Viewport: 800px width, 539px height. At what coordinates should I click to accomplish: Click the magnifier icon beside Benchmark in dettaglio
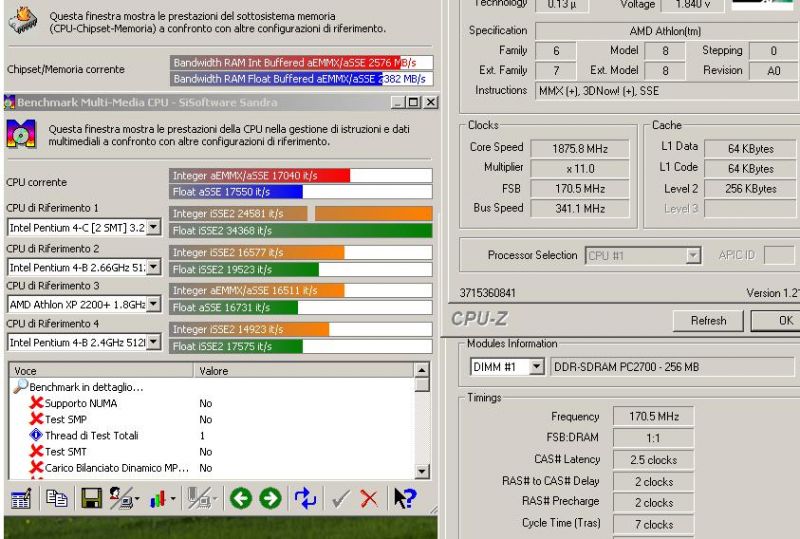tap(20, 386)
